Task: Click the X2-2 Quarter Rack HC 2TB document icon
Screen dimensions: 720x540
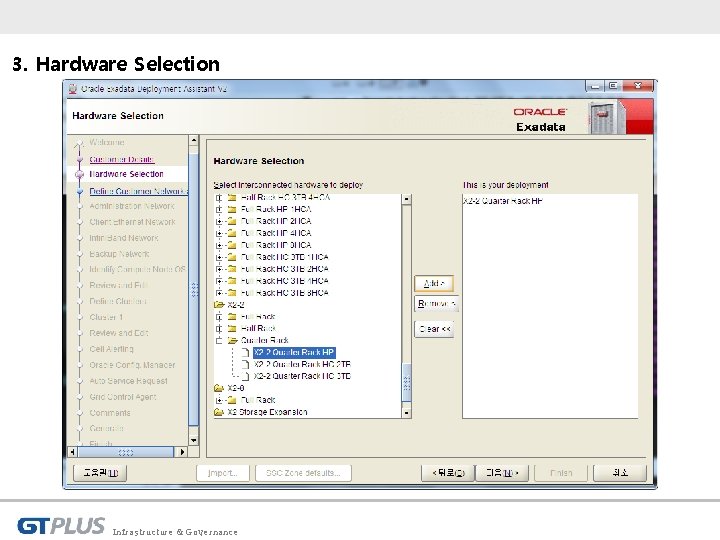Action: coord(245,365)
